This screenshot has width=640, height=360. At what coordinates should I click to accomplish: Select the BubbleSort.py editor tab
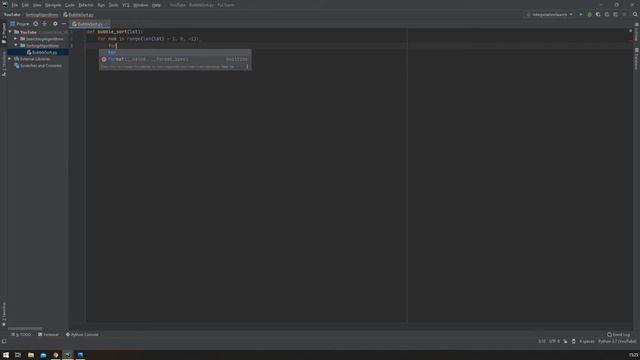[90, 24]
